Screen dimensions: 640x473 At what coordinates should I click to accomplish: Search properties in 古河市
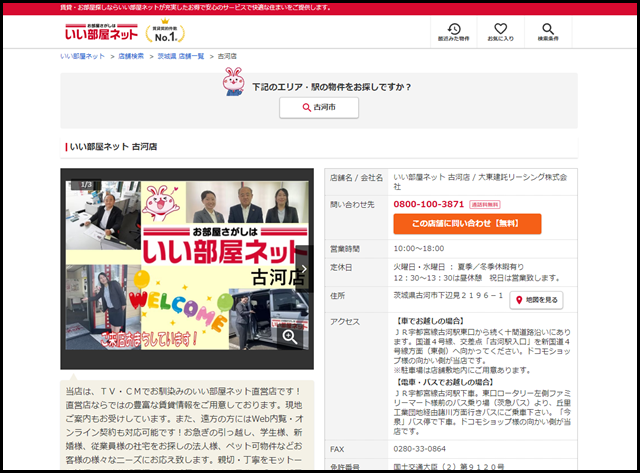tap(319, 107)
